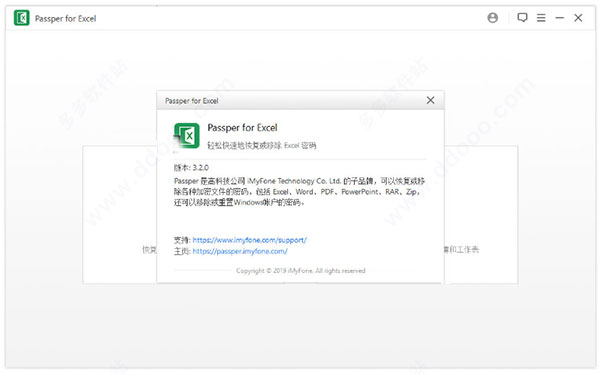This screenshot has height=374, width=600.
Task: Click the version 3.2.0 text
Action: click(191, 168)
